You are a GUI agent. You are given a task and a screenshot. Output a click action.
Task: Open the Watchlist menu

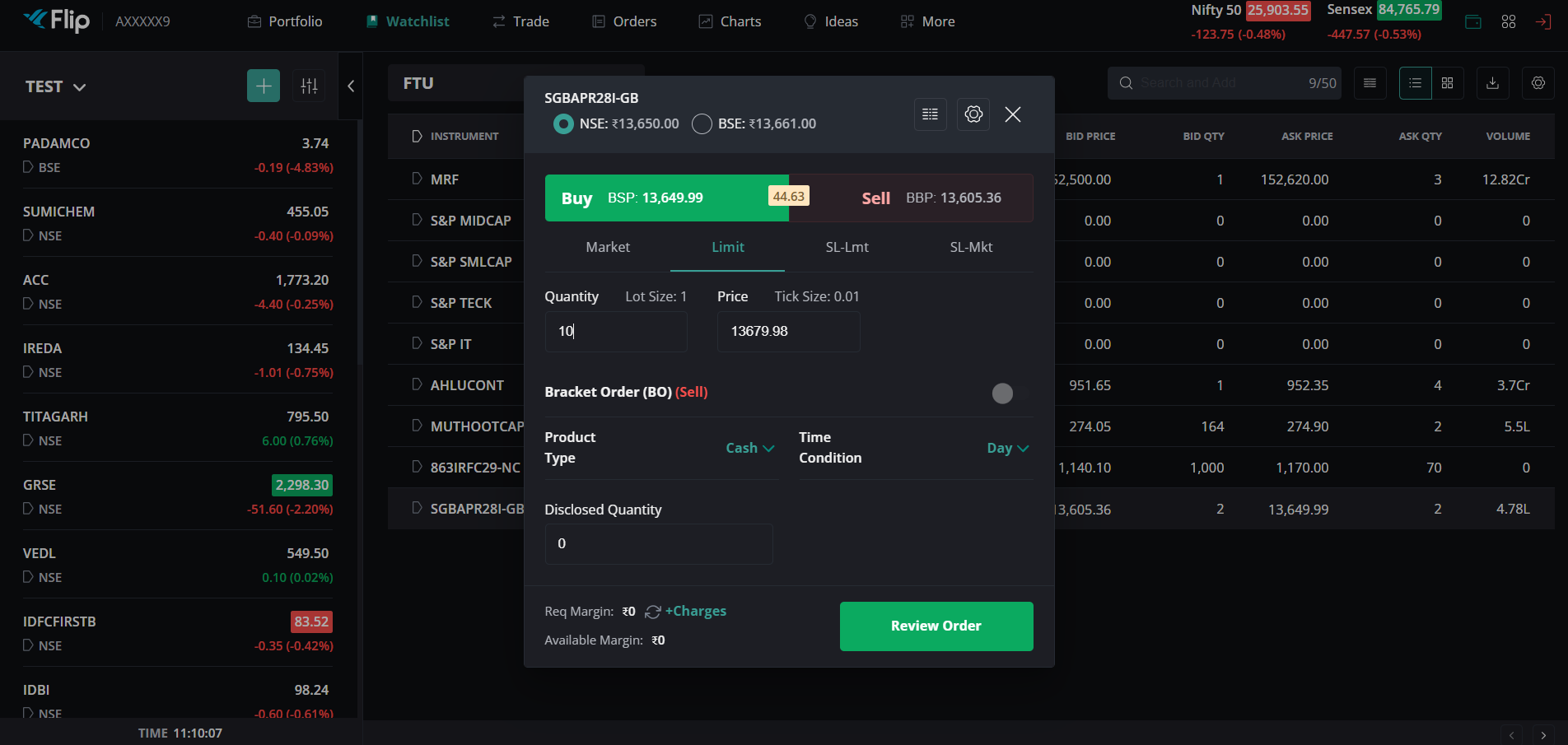408,21
